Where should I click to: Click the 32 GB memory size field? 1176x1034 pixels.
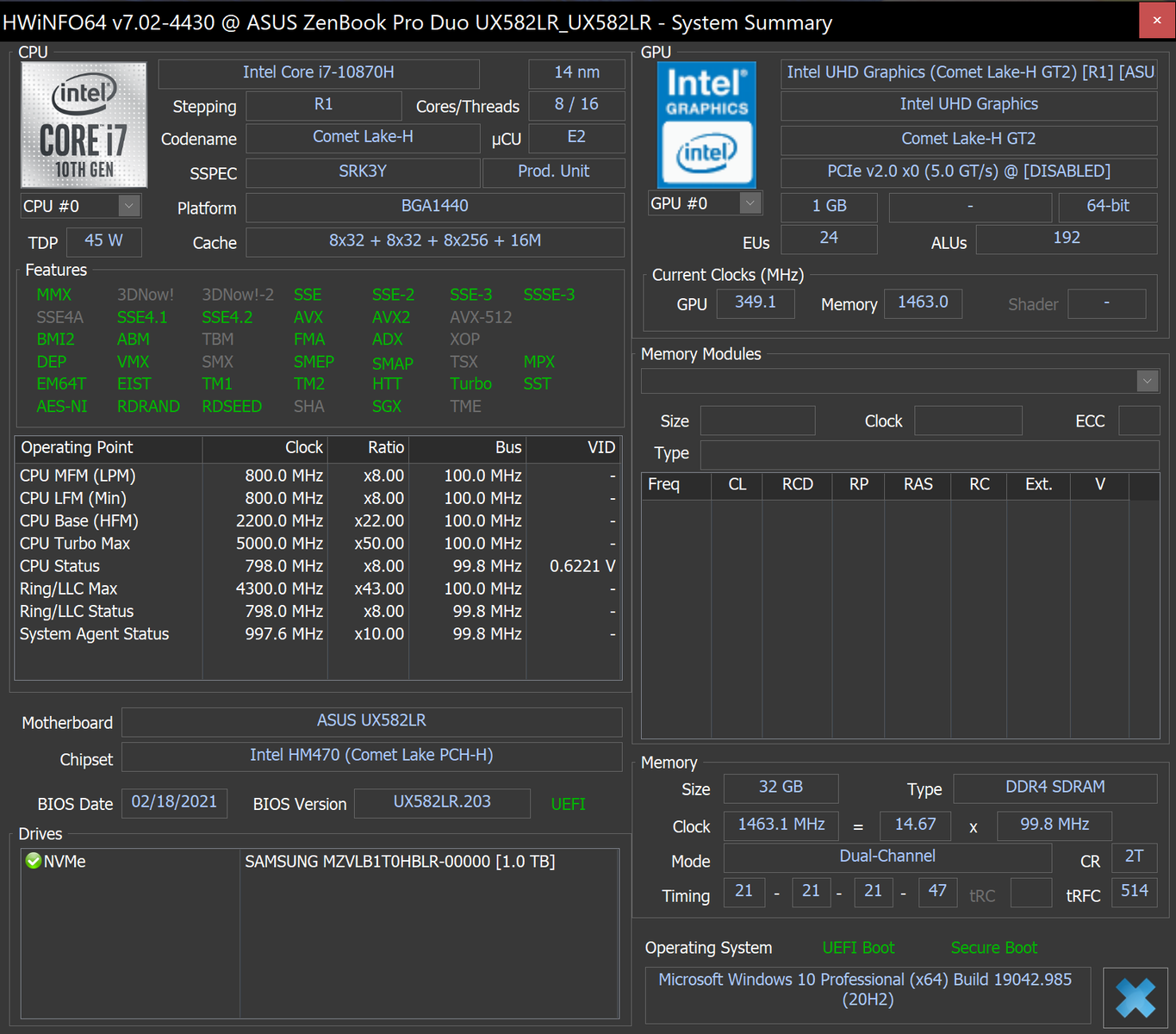point(781,788)
